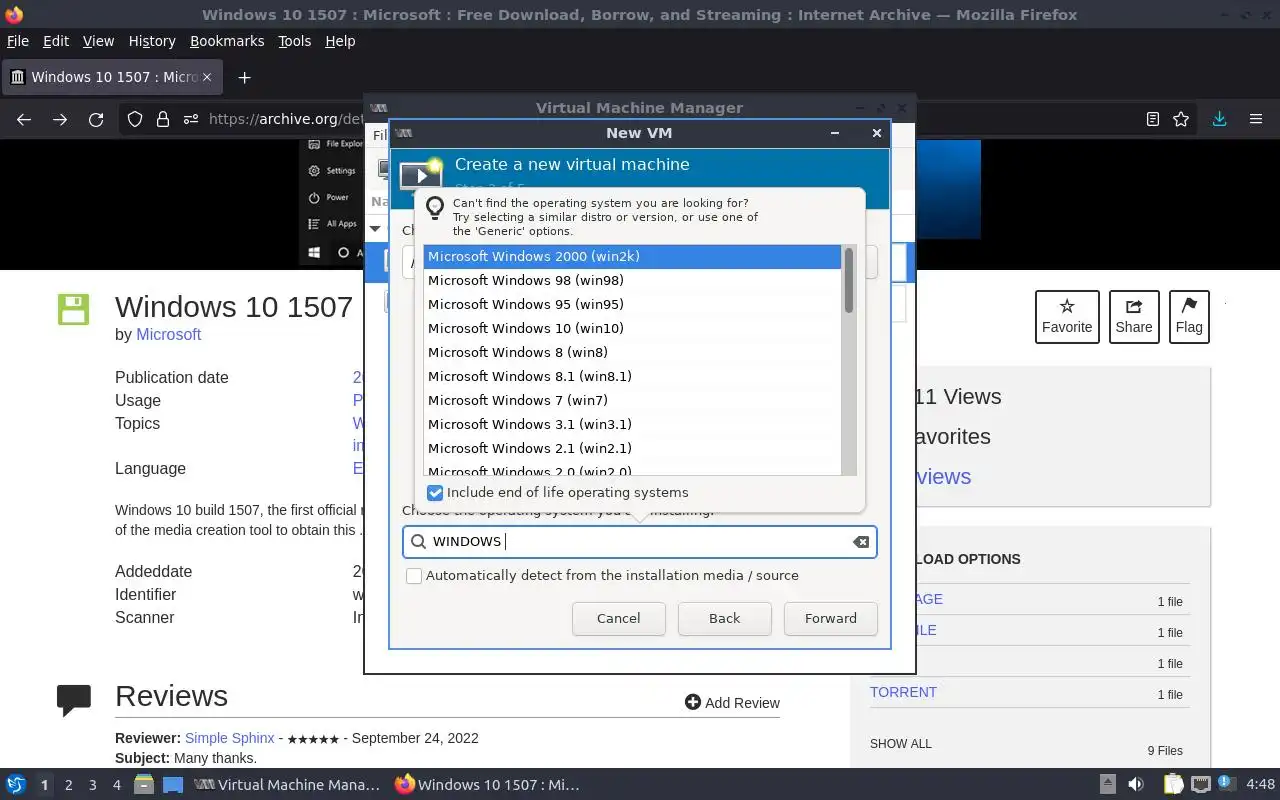
Task: Click the lightbulb hint icon in popup
Action: 435,208
